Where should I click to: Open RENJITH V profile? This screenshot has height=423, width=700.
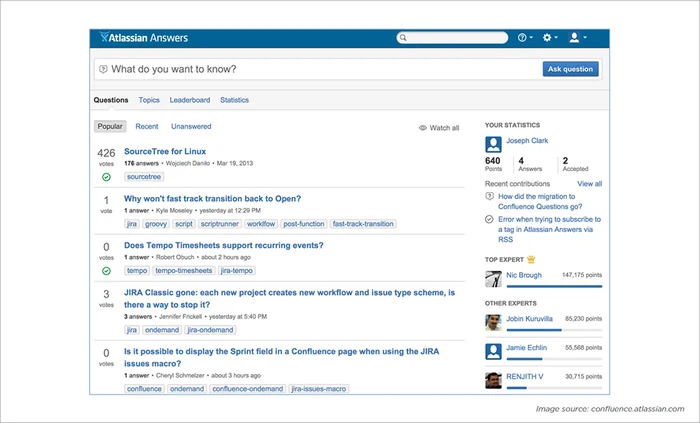(525, 377)
